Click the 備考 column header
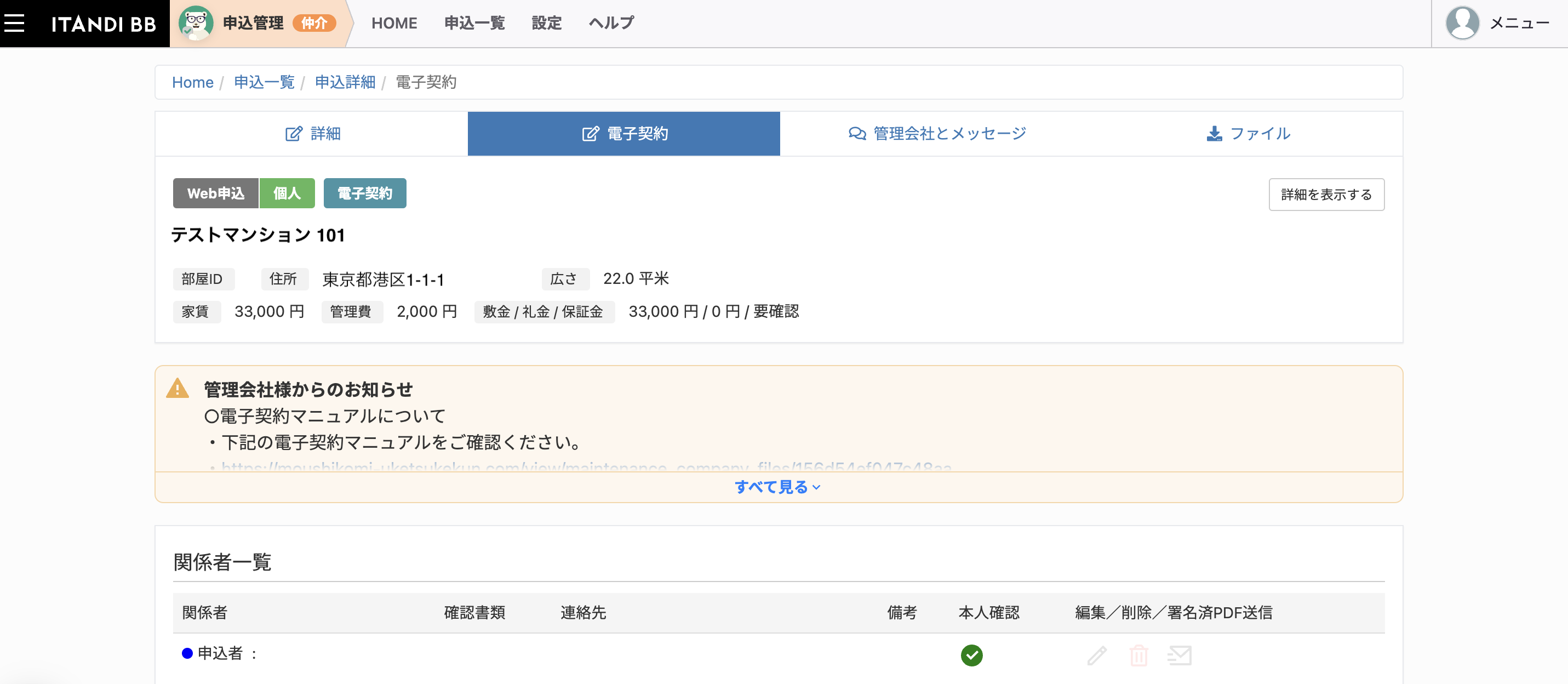This screenshot has height=684, width=1568. 901,612
